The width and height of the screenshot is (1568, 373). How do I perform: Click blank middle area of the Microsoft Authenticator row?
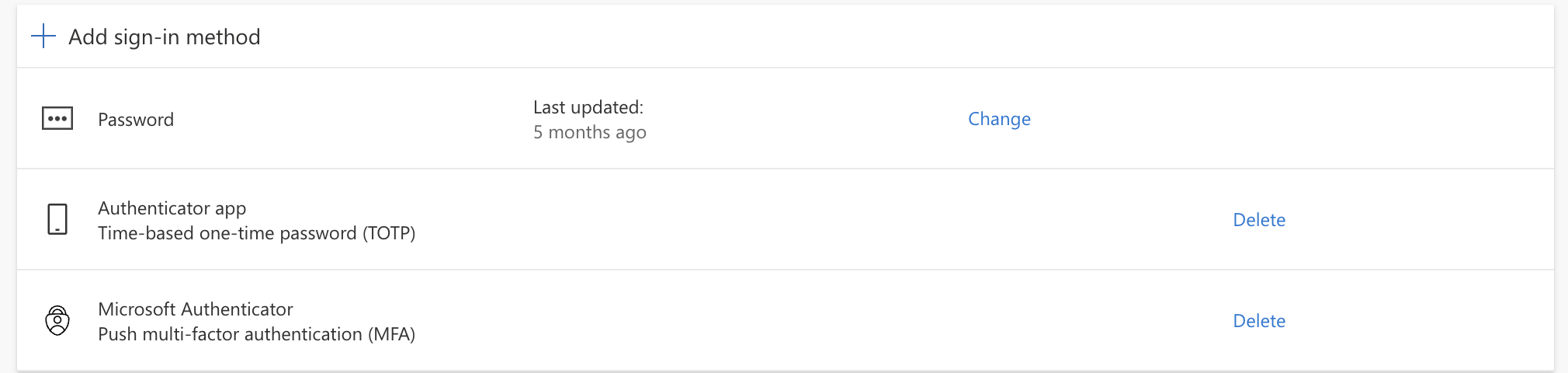pyautogui.click(x=776, y=321)
